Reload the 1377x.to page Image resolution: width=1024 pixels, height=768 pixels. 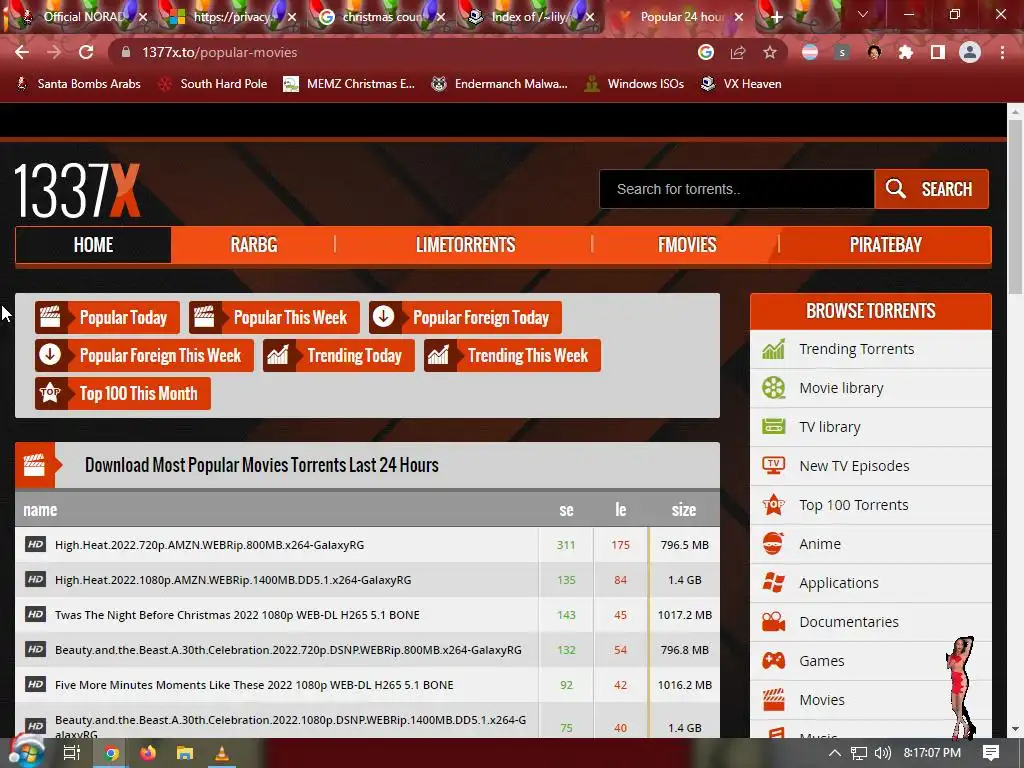pyautogui.click(x=86, y=52)
